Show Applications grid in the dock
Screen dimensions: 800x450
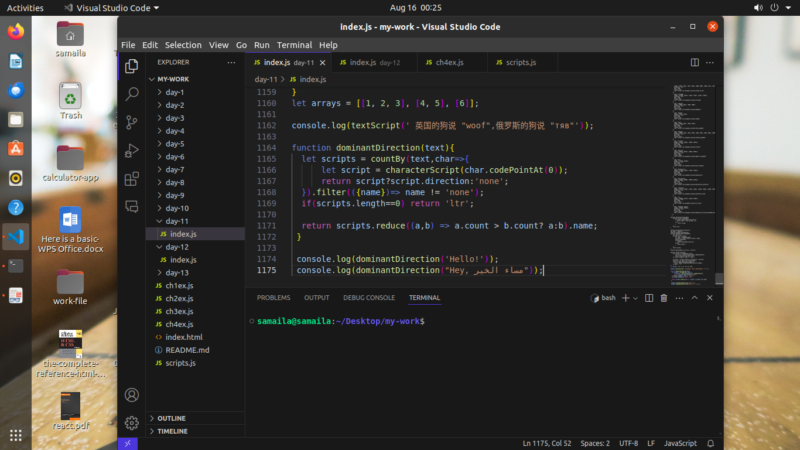pyautogui.click(x=16, y=435)
